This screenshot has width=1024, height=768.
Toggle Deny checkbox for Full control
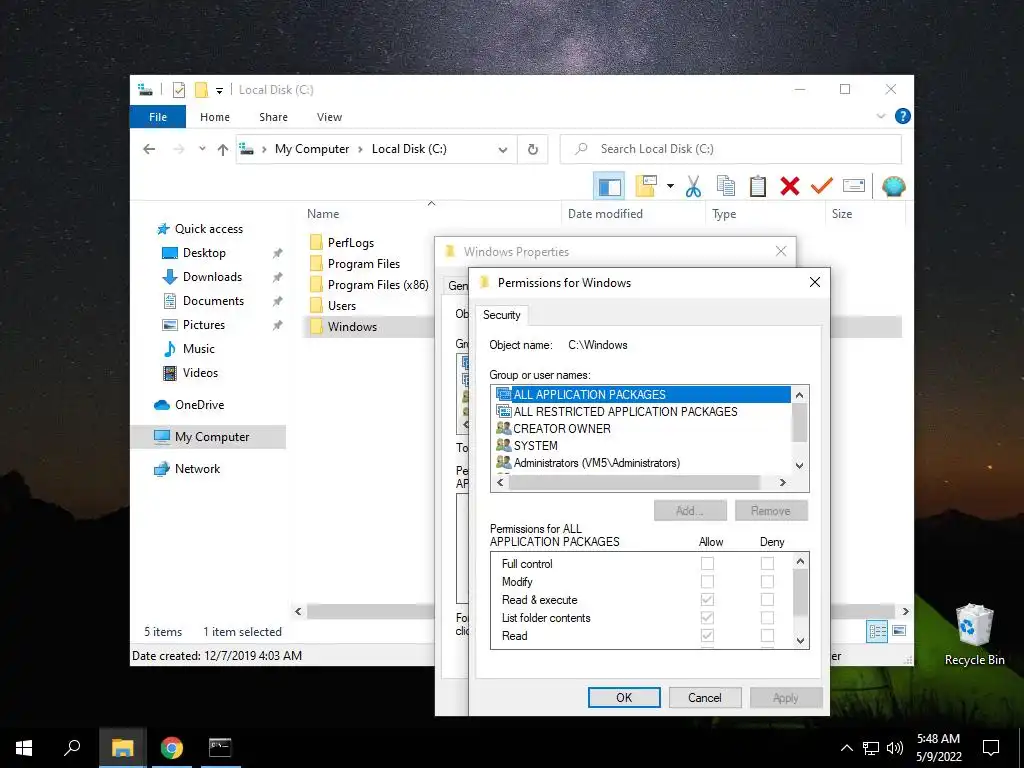pyautogui.click(x=767, y=563)
